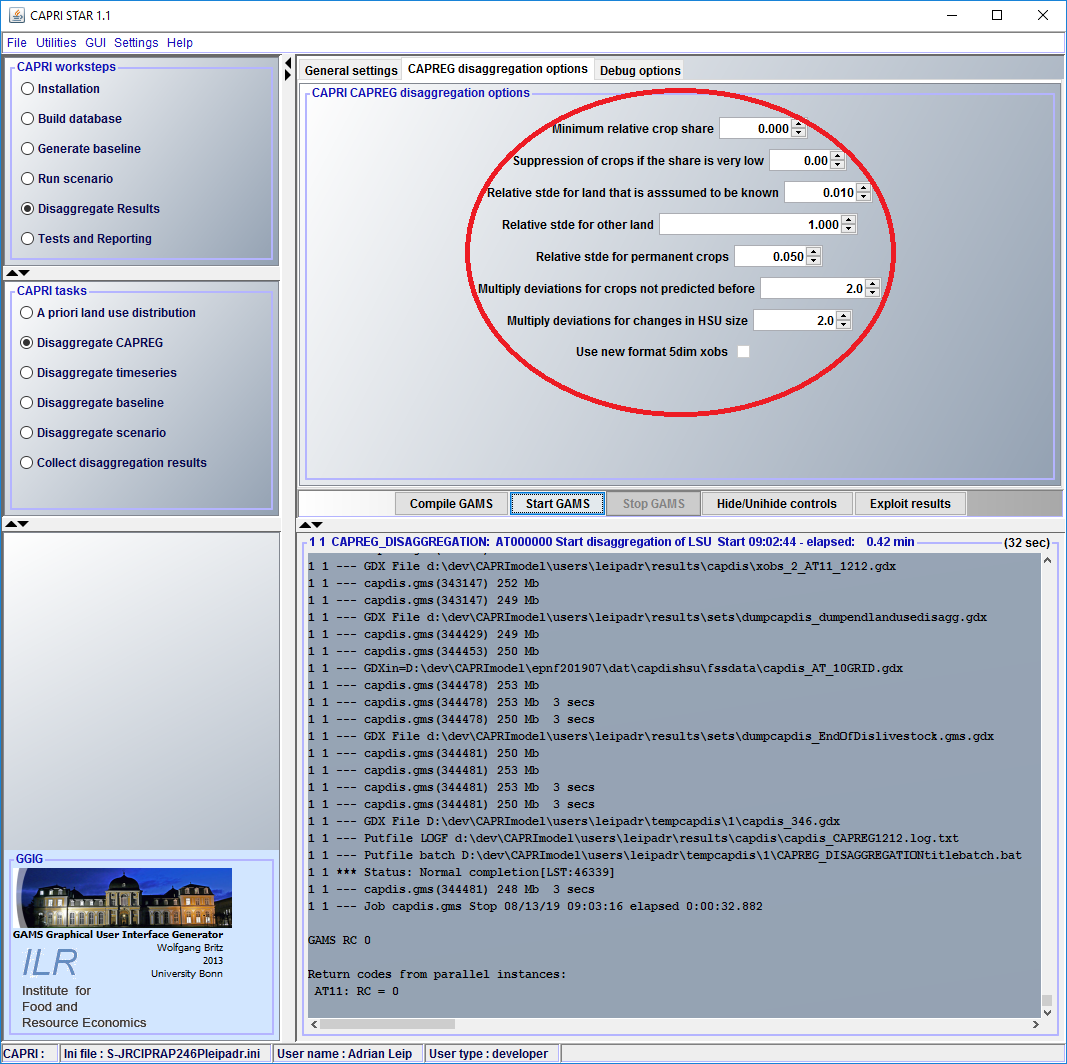
Task: Switch to the General settings tab
Action: click(x=351, y=70)
